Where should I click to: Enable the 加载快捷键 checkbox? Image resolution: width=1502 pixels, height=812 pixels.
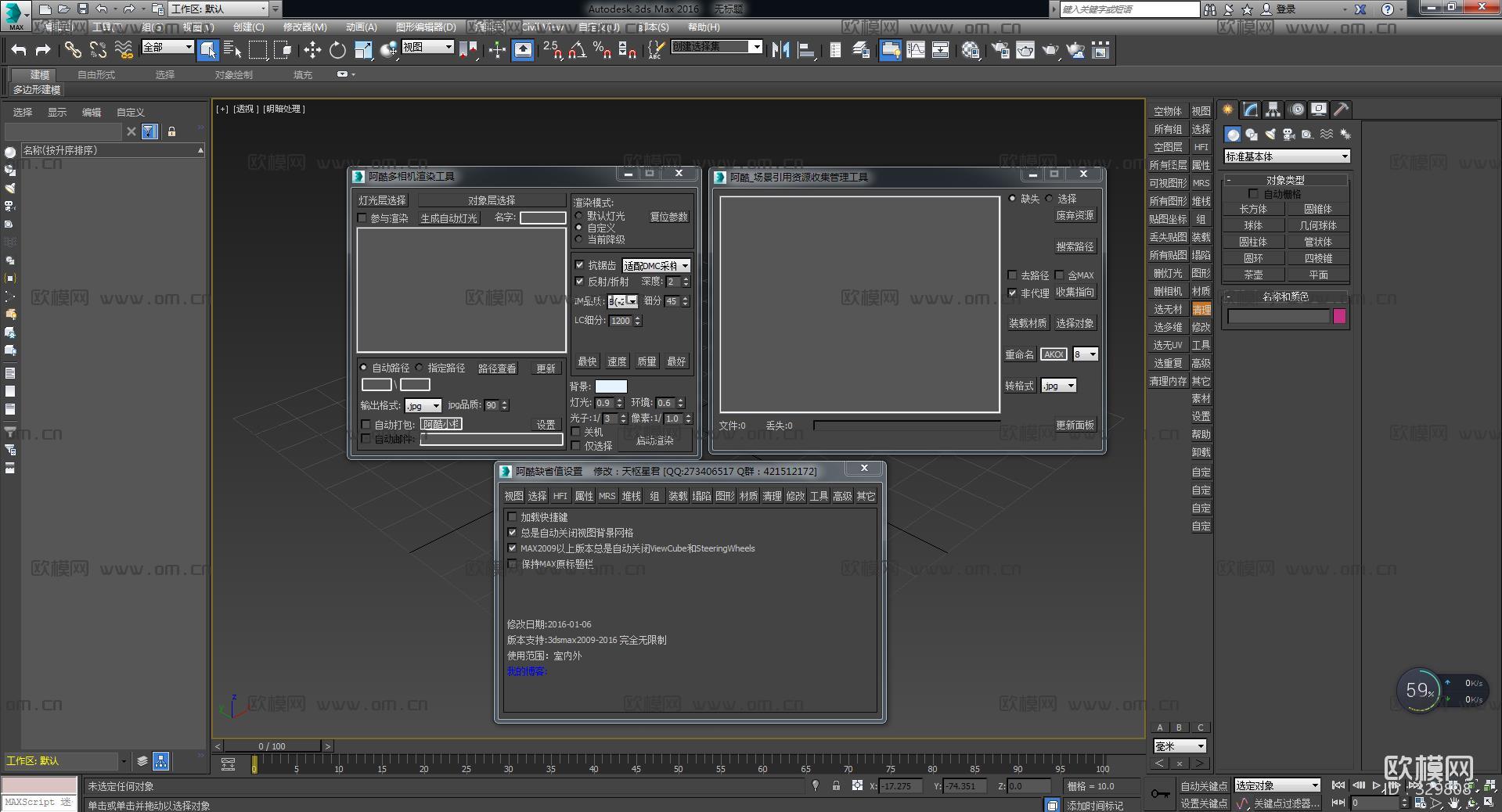513,517
